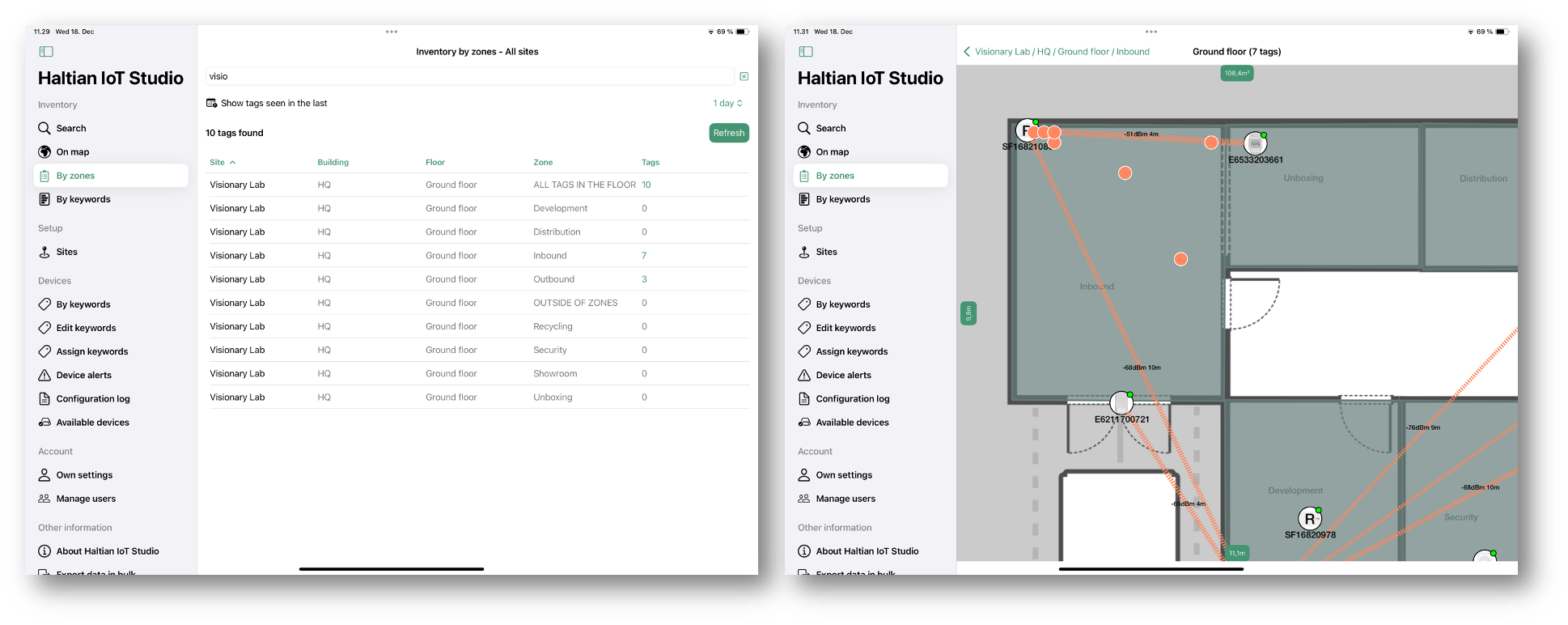Image resolution: width=1568 pixels, height=625 pixels.
Task: Click the green Refresh button
Action: coord(729,133)
